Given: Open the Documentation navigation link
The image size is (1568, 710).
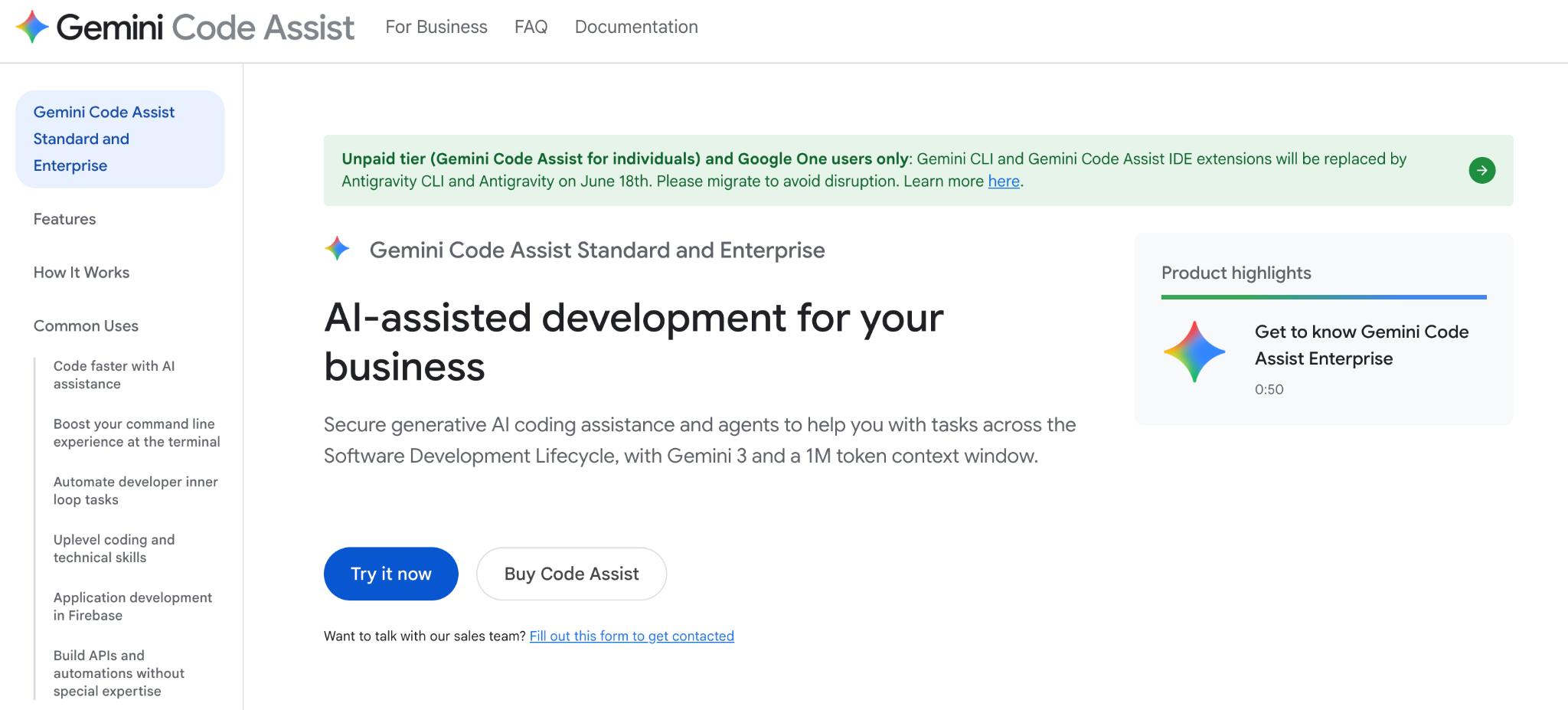Looking at the screenshot, I should [x=636, y=27].
